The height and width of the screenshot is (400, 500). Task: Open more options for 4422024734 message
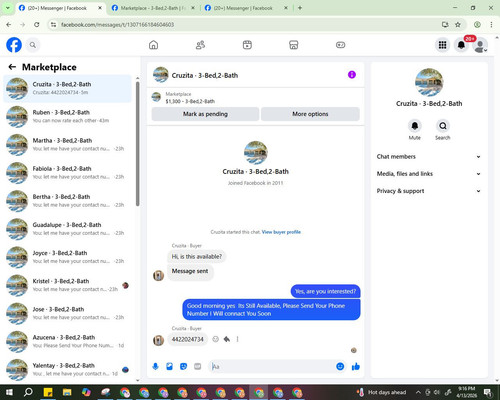(x=237, y=339)
